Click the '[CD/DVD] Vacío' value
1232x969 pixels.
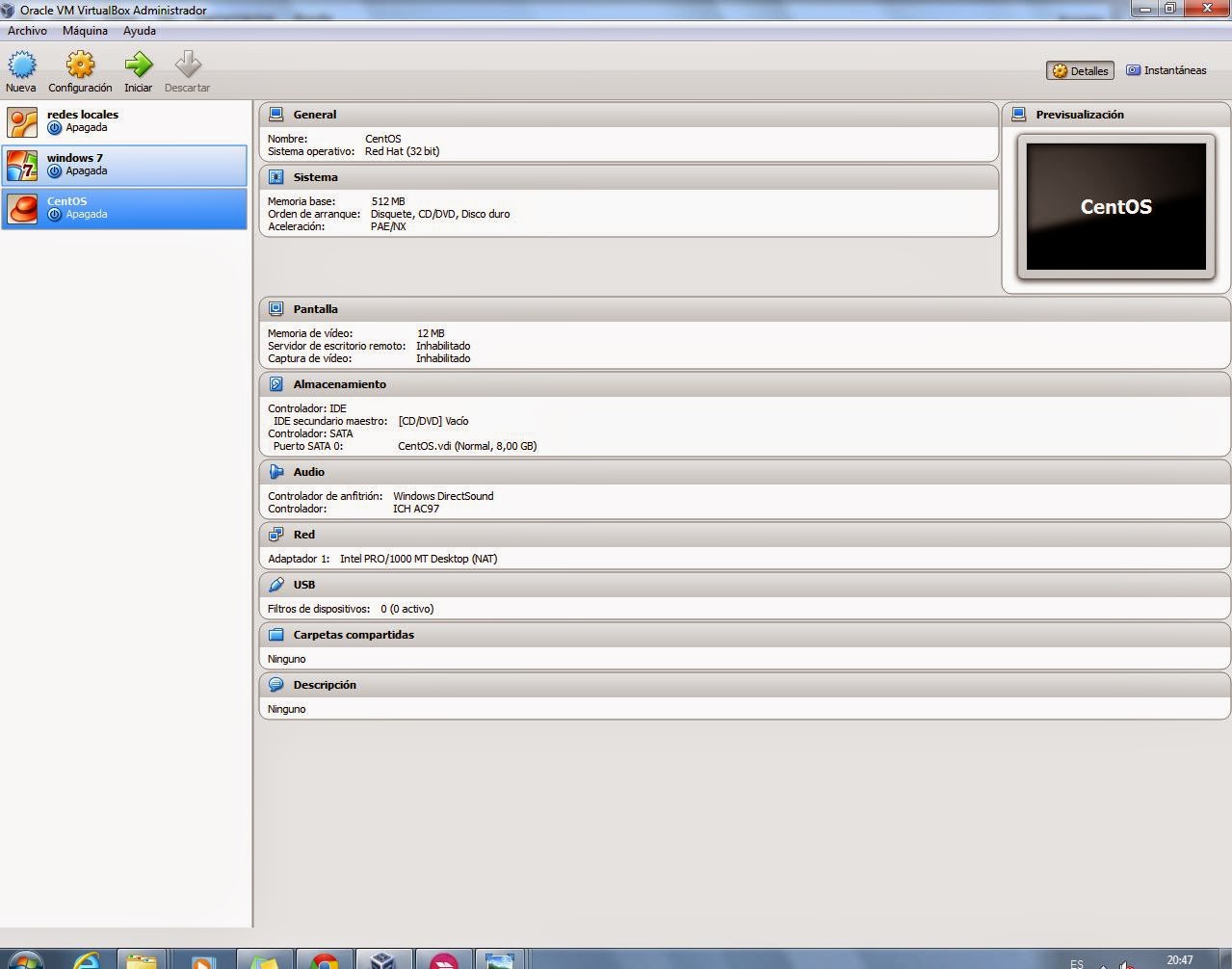[x=433, y=421]
